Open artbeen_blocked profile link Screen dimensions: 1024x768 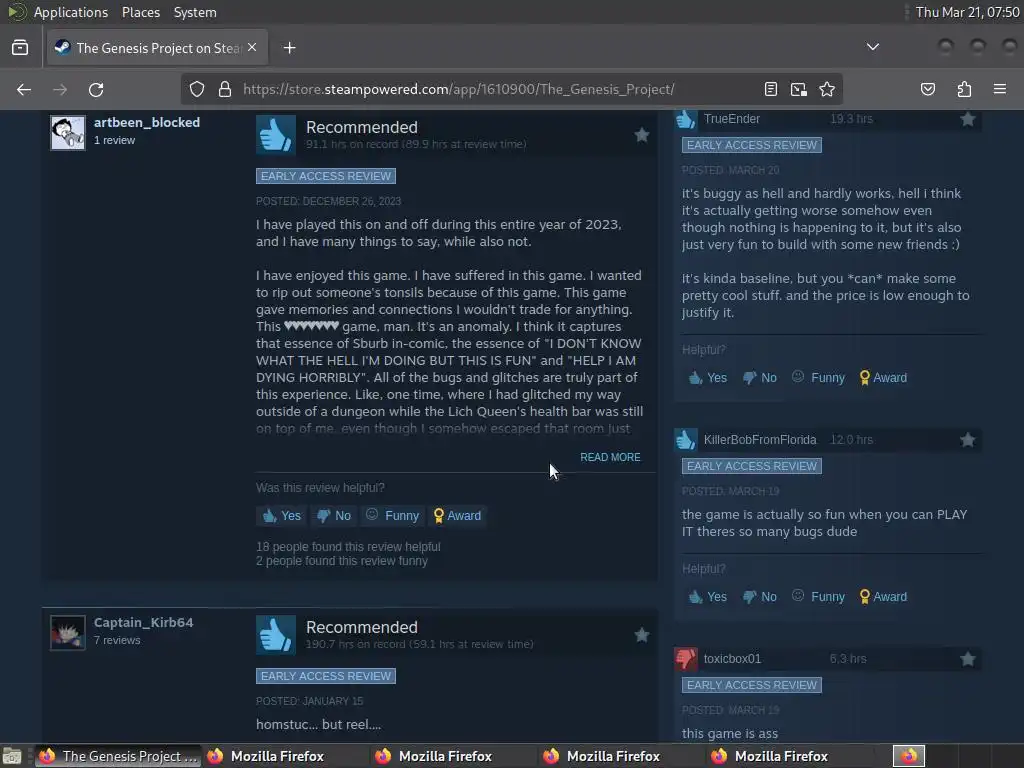(x=147, y=122)
